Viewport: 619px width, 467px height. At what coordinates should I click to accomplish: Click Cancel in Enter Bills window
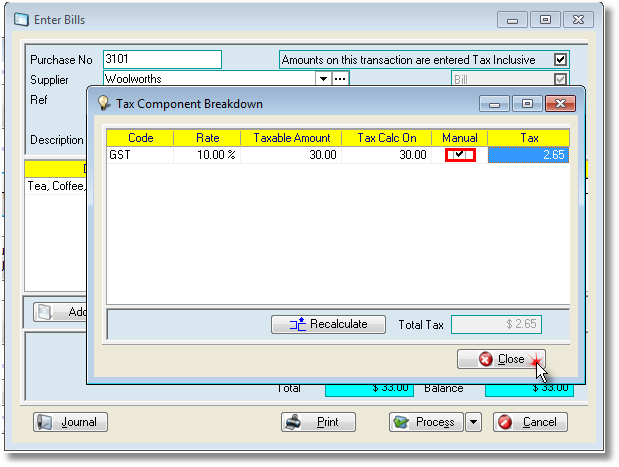tap(530, 422)
